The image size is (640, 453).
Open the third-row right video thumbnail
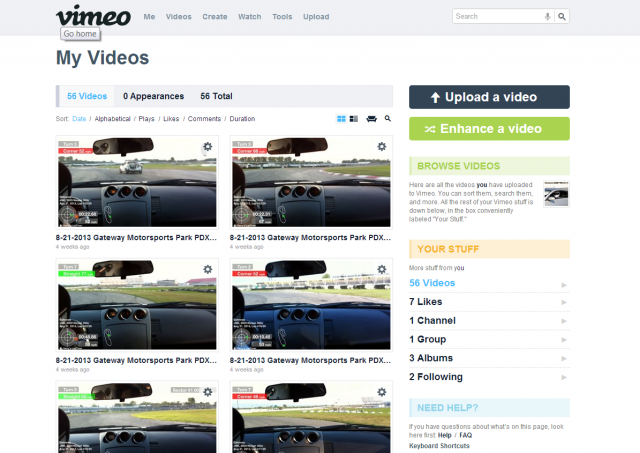(311, 418)
